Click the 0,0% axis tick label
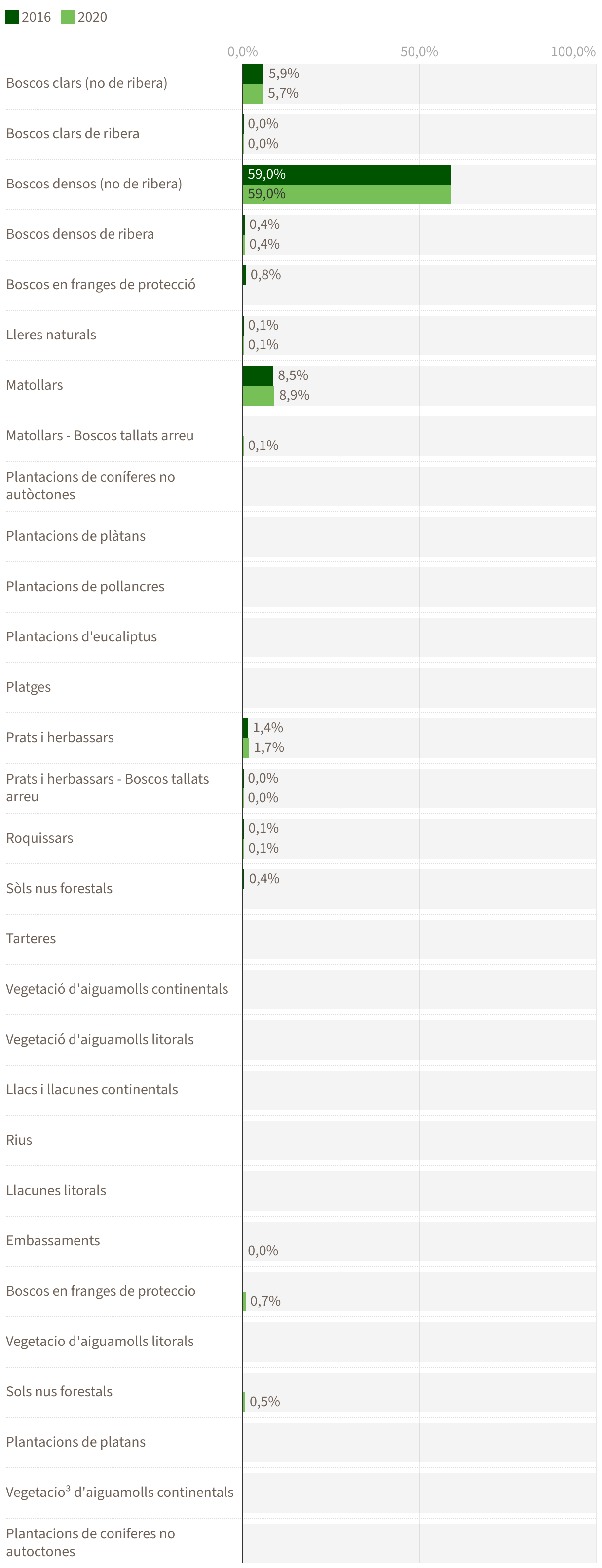The height and width of the screenshot is (1568, 602). tap(242, 52)
